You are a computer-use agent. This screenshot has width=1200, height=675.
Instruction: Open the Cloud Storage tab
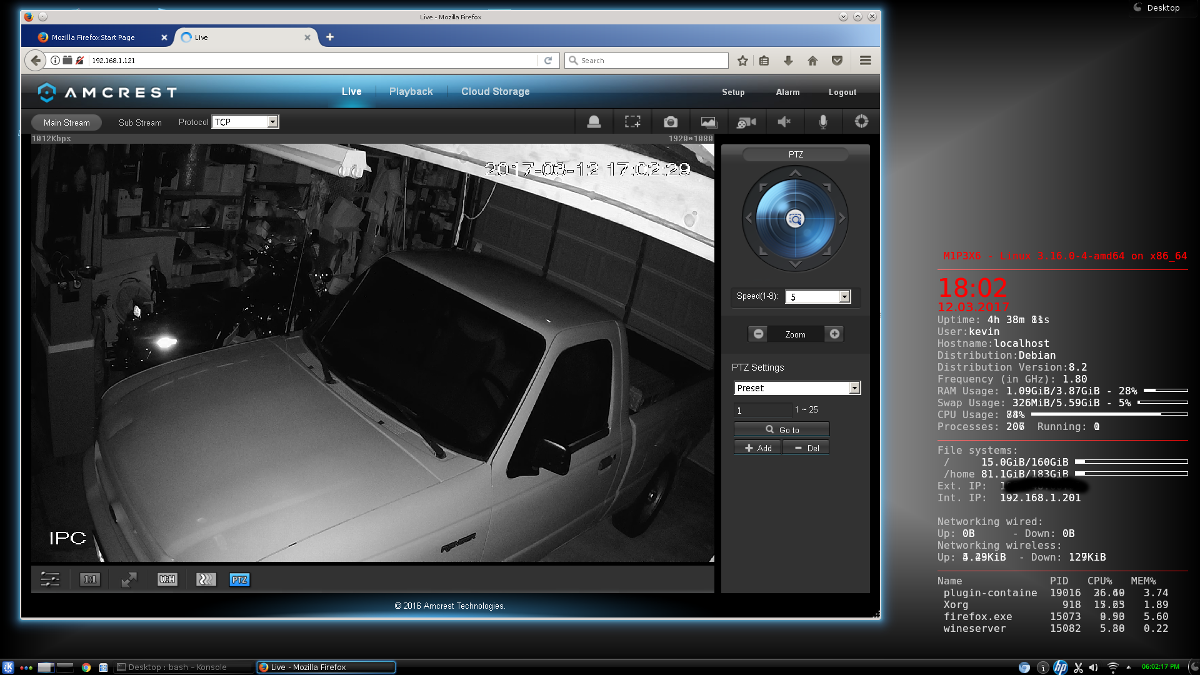496,92
